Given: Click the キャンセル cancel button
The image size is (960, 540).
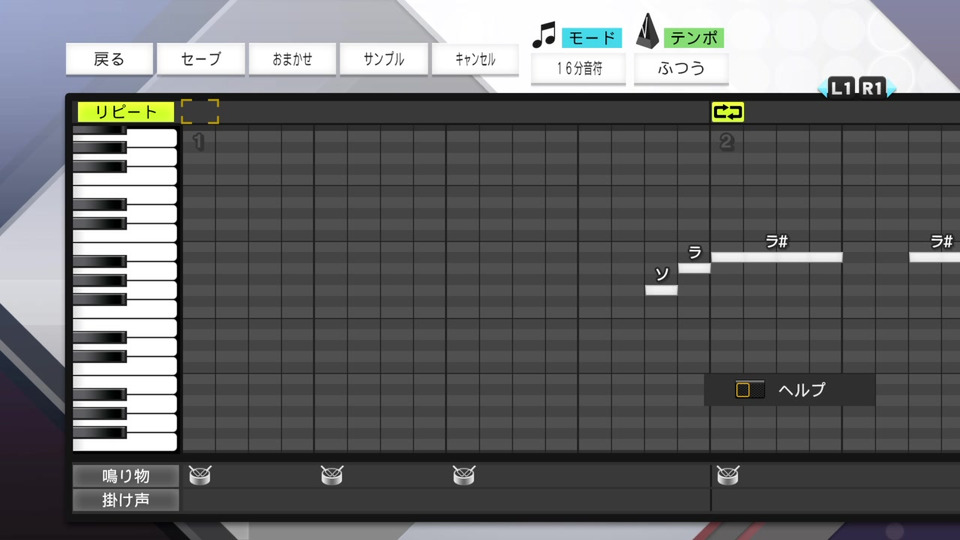Looking at the screenshot, I should (x=475, y=59).
